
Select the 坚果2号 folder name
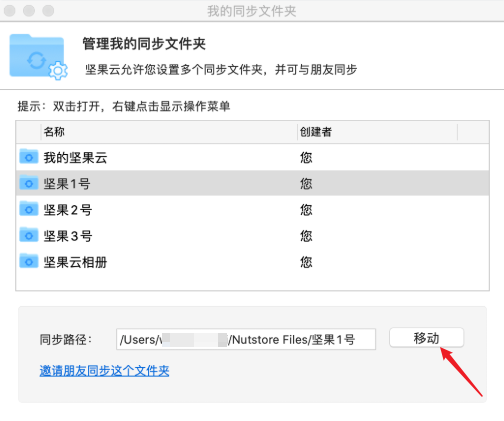[68, 210]
